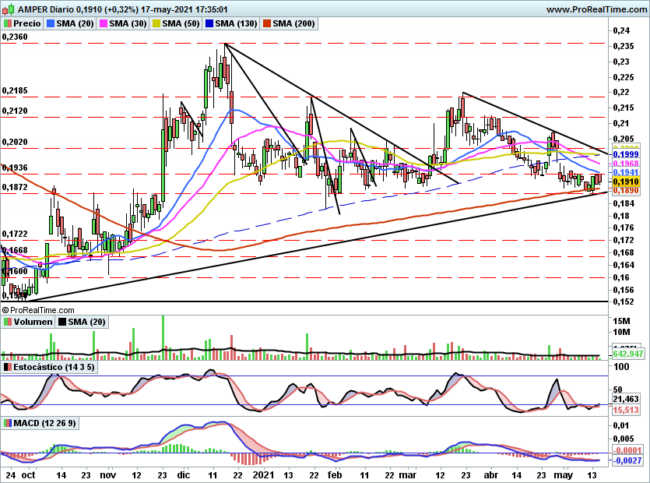Click the 0,2120 level label

click(15, 111)
